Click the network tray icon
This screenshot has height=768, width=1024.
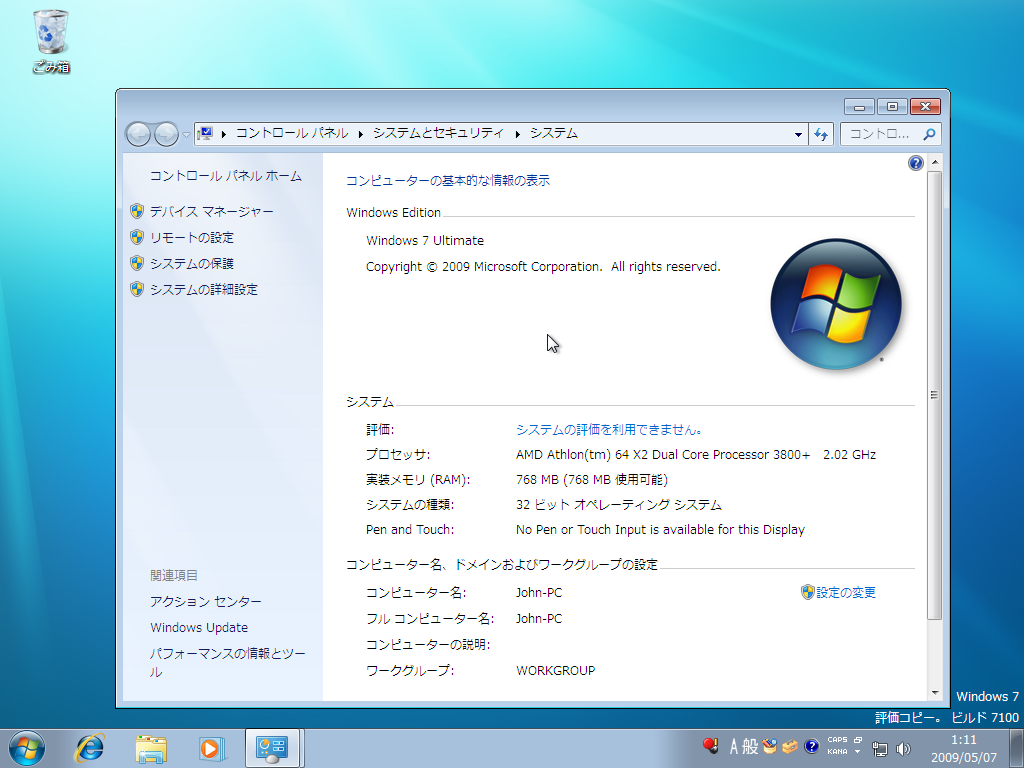click(x=880, y=749)
